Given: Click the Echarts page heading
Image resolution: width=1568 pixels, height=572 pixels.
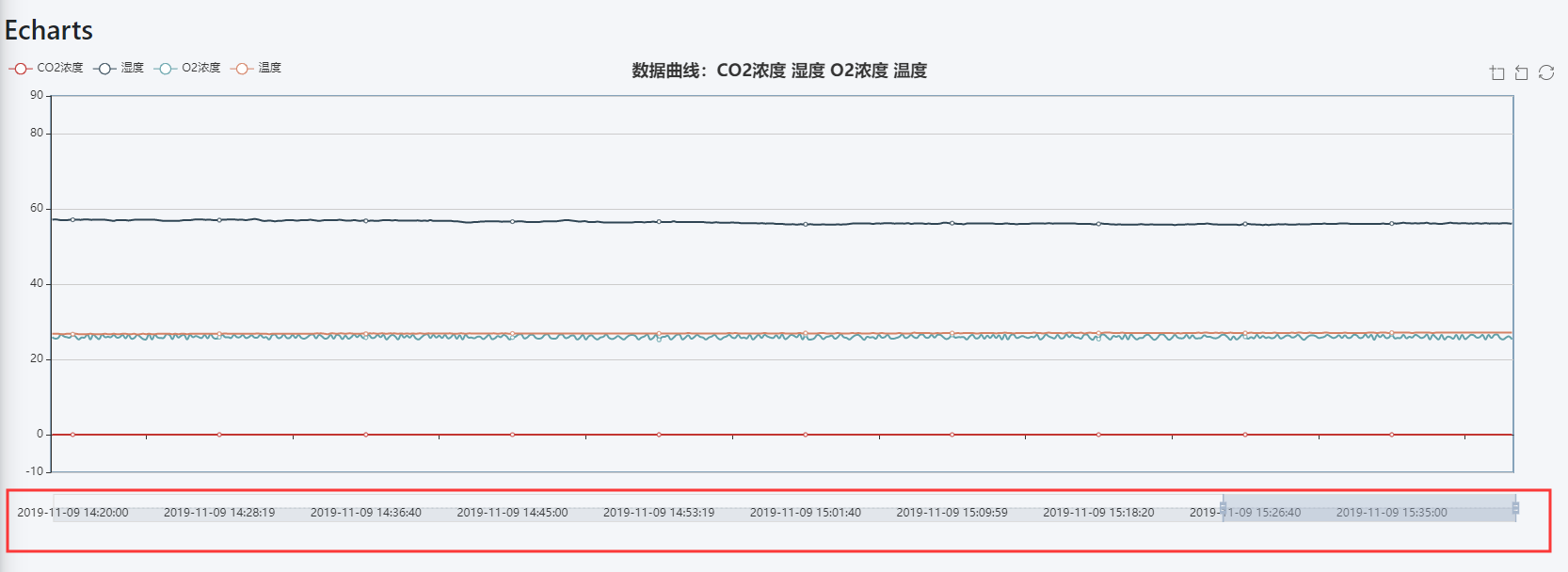Looking at the screenshot, I should point(49,31).
